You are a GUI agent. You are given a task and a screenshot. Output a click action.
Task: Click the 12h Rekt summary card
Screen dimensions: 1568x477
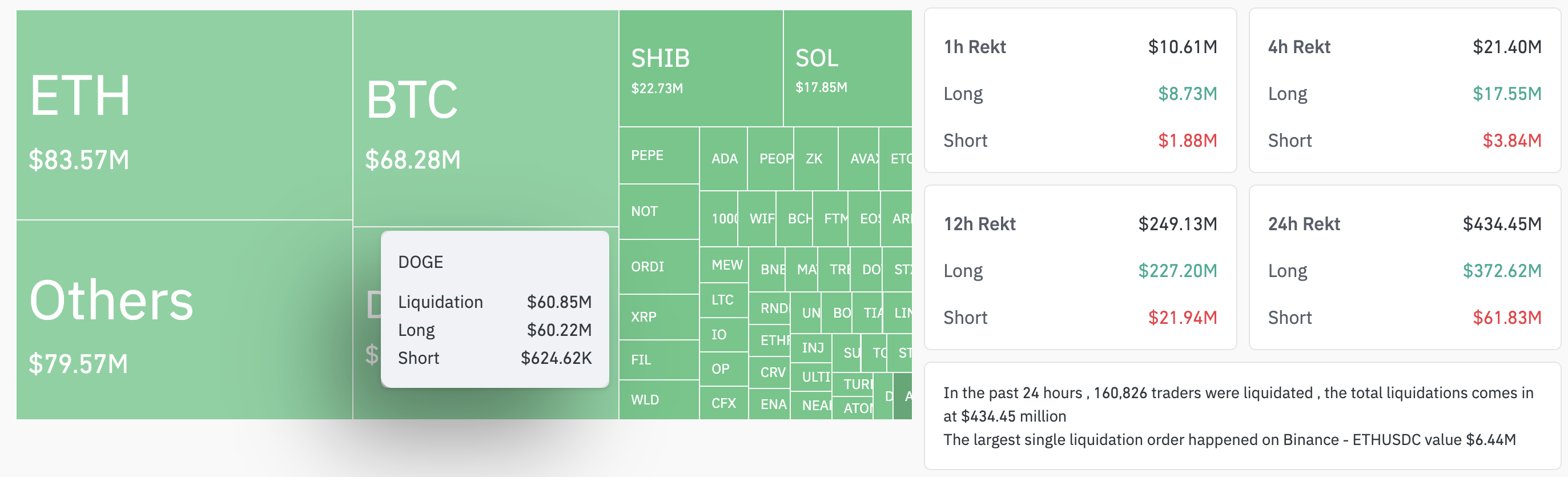(1080, 267)
